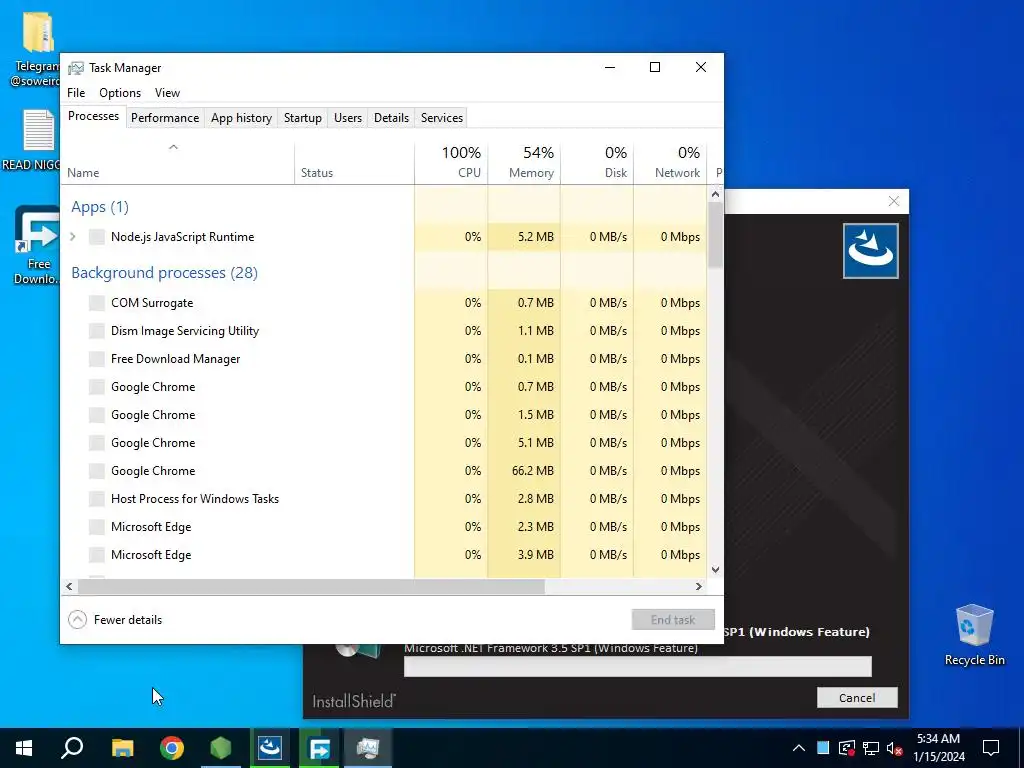Switch to Free Download Manager taskbar icon
The height and width of the screenshot is (768, 1024).
(319, 748)
